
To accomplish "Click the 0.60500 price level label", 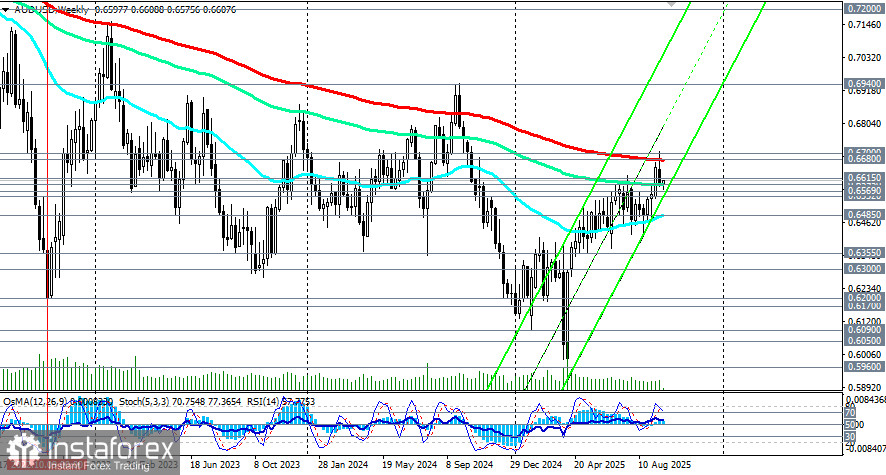I will [864, 341].
